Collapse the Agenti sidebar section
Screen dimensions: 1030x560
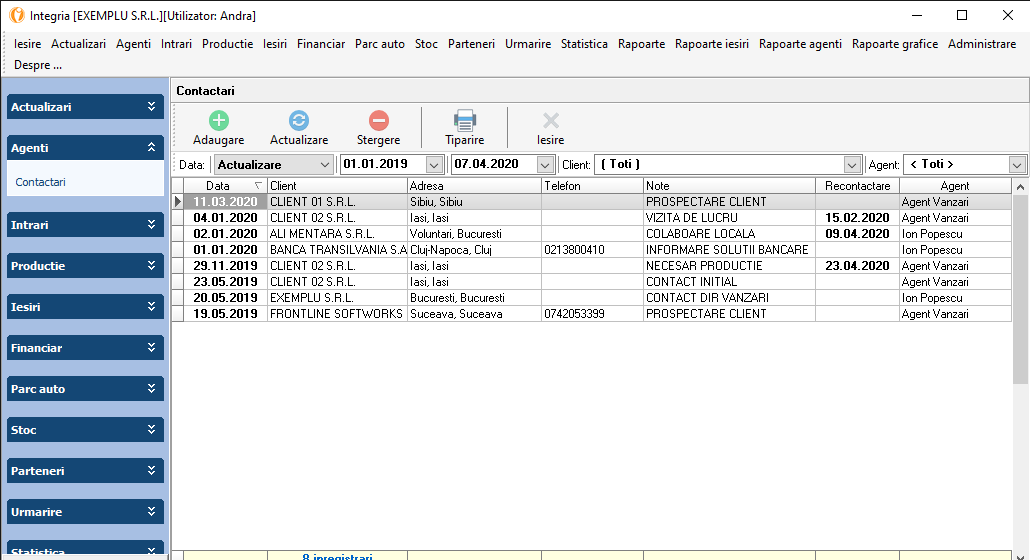point(152,147)
